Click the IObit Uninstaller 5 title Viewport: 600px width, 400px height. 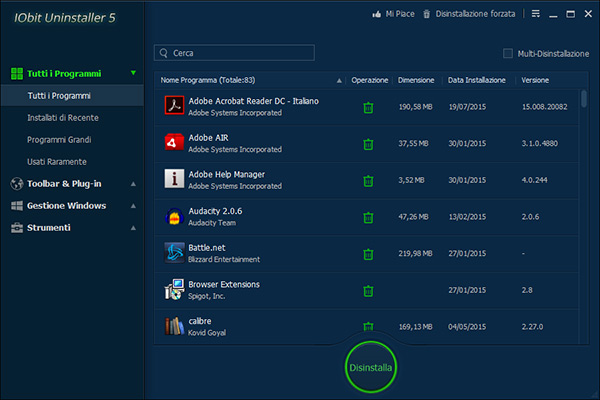(65, 18)
